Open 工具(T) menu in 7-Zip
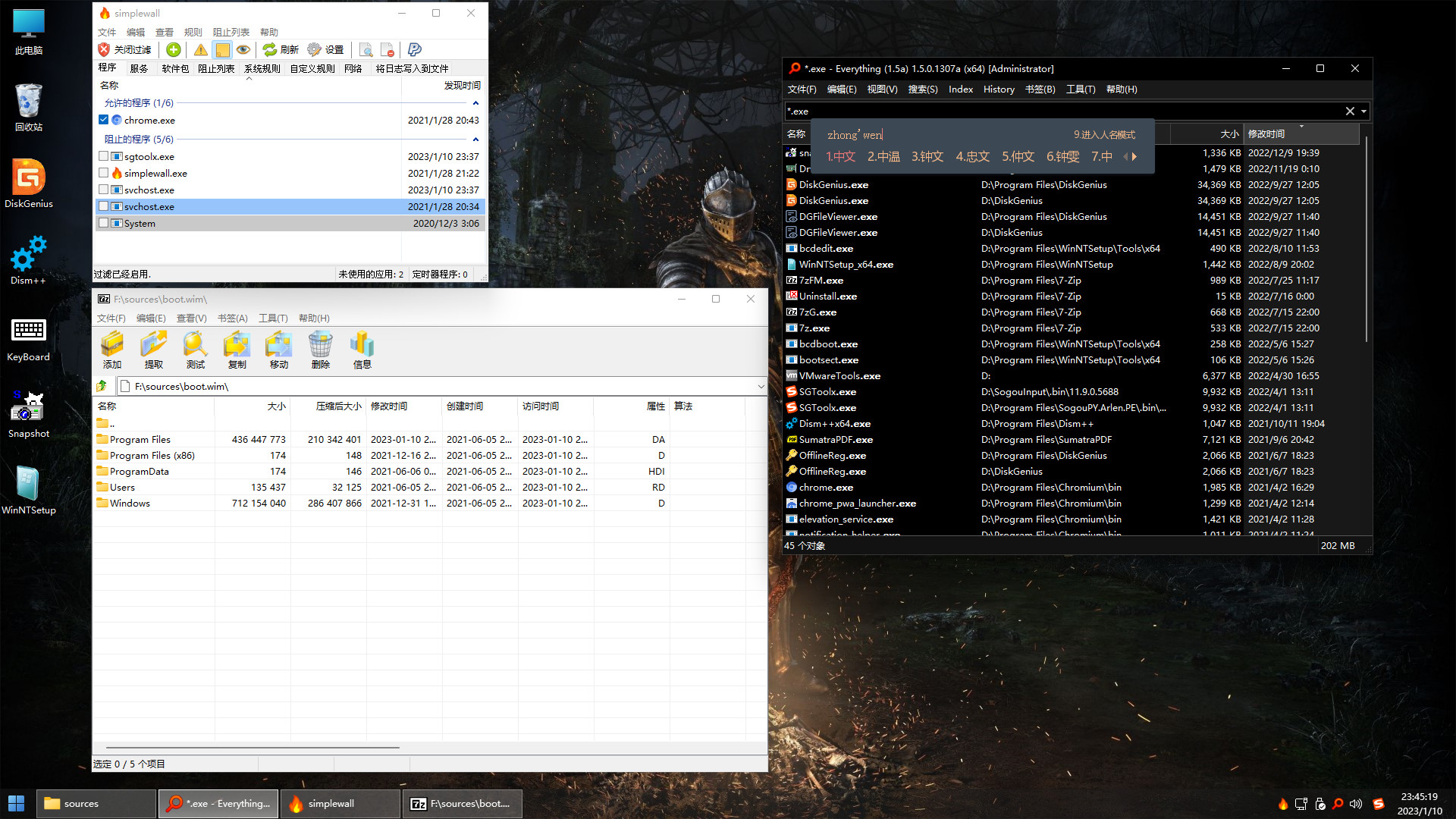Image resolution: width=1456 pixels, height=819 pixels. click(273, 318)
